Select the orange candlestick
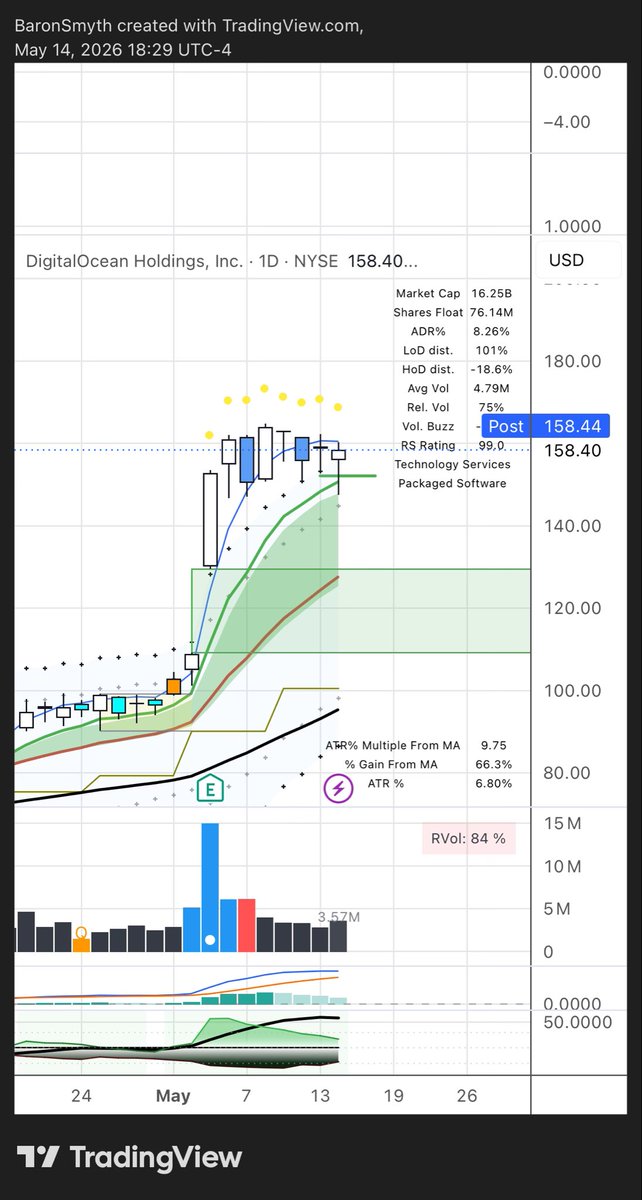The image size is (642, 1200). click(174, 686)
